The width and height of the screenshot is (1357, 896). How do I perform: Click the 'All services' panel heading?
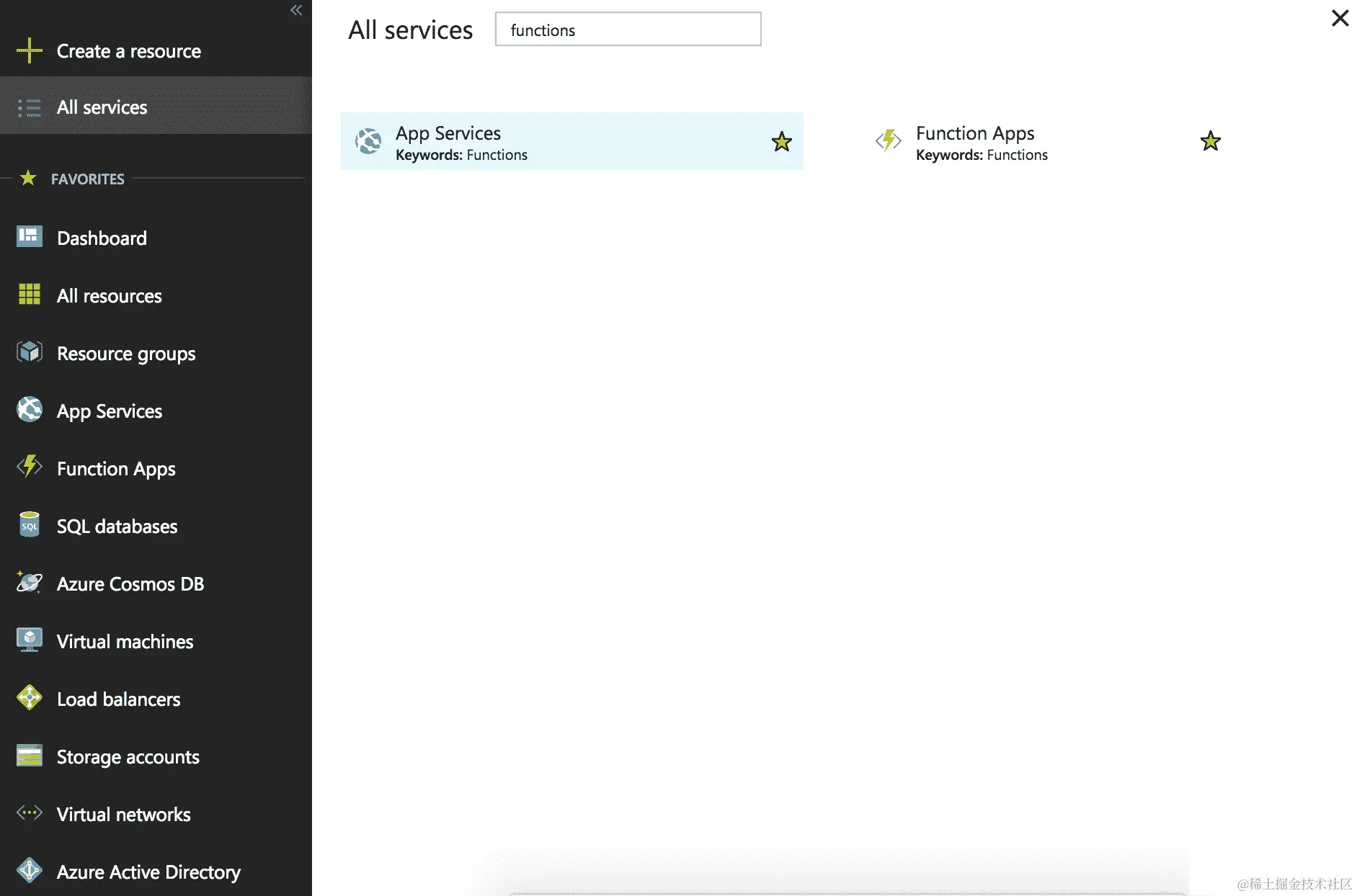point(411,30)
